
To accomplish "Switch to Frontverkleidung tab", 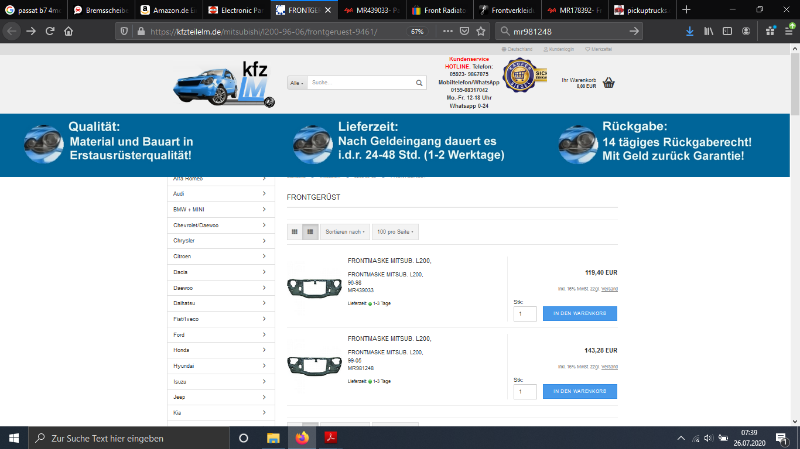I will pos(507,10).
